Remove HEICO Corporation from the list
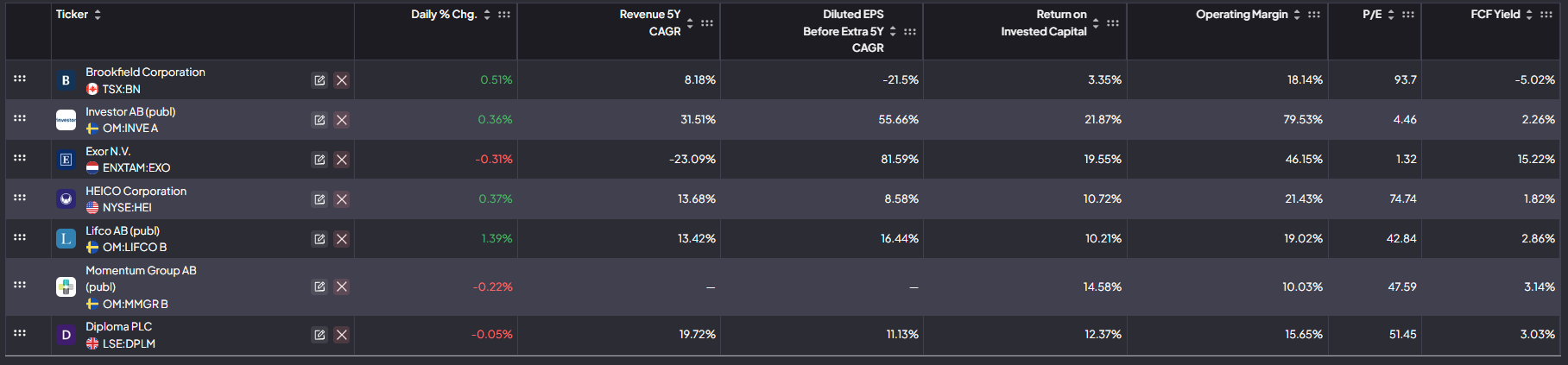This screenshot has height=365, width=1568. [x=342, y=199]
